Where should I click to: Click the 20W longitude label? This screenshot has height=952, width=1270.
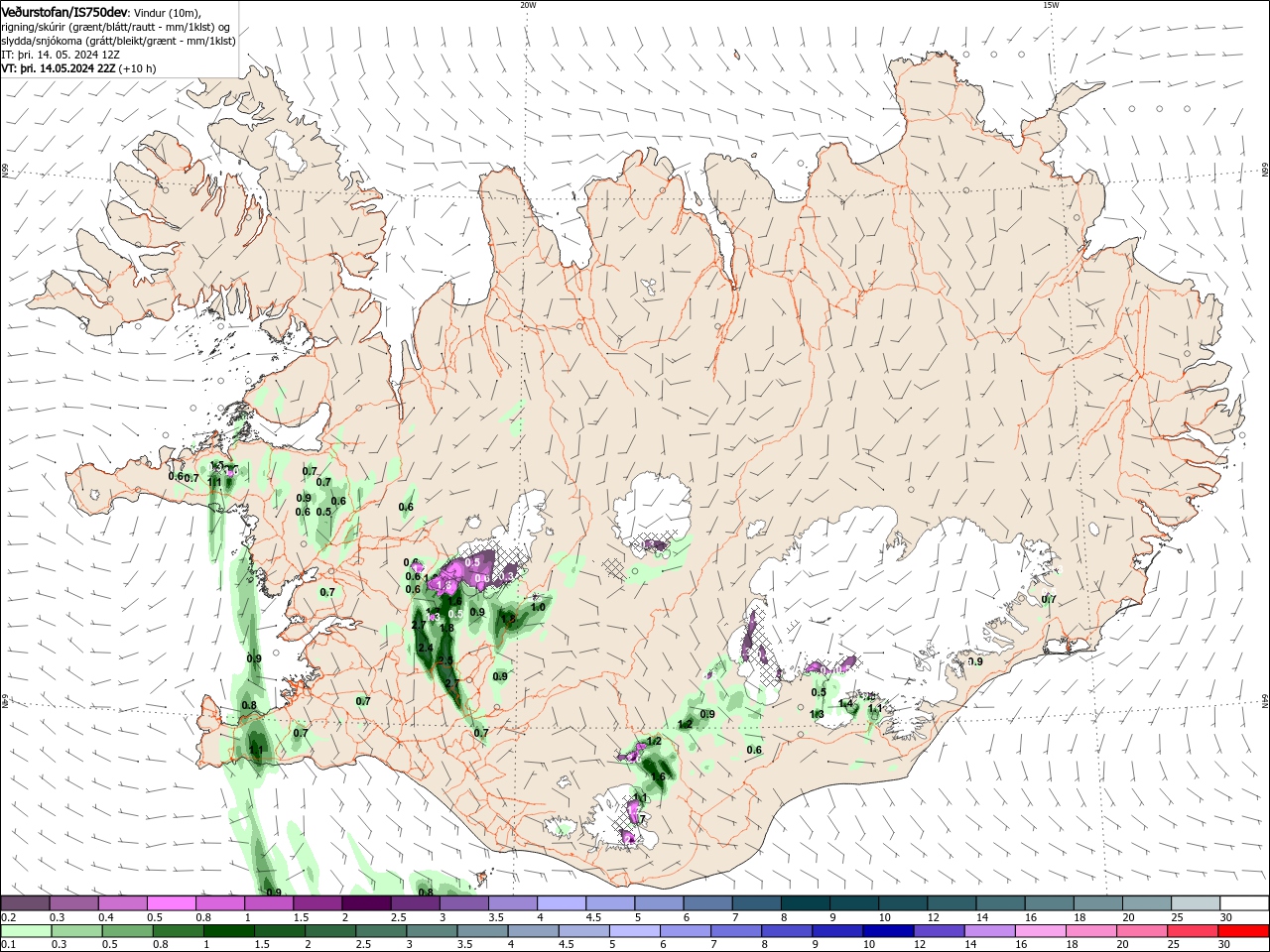click(x=528, y=5)
